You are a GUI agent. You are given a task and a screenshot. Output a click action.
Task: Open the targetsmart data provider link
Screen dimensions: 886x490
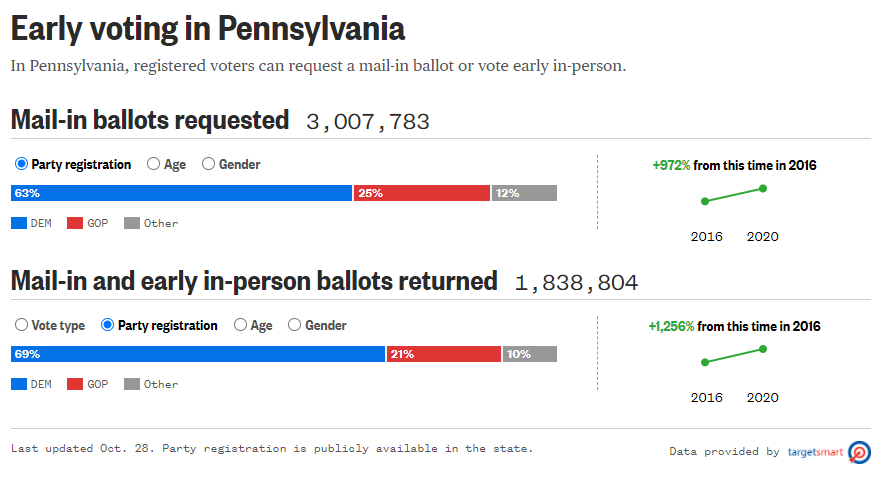(814, 452)
